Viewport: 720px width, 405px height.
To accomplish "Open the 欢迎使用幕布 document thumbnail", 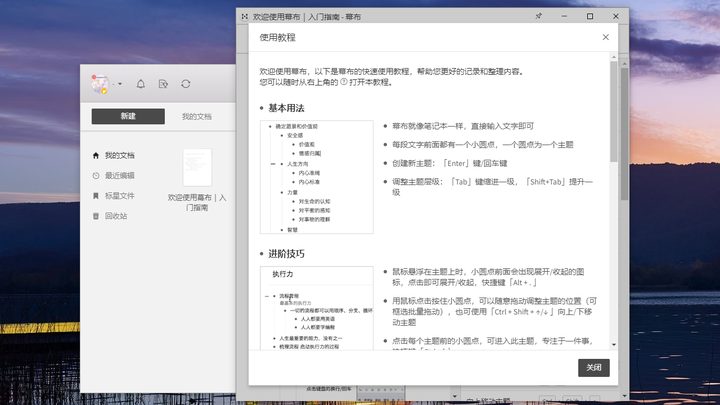I will 197,167.
